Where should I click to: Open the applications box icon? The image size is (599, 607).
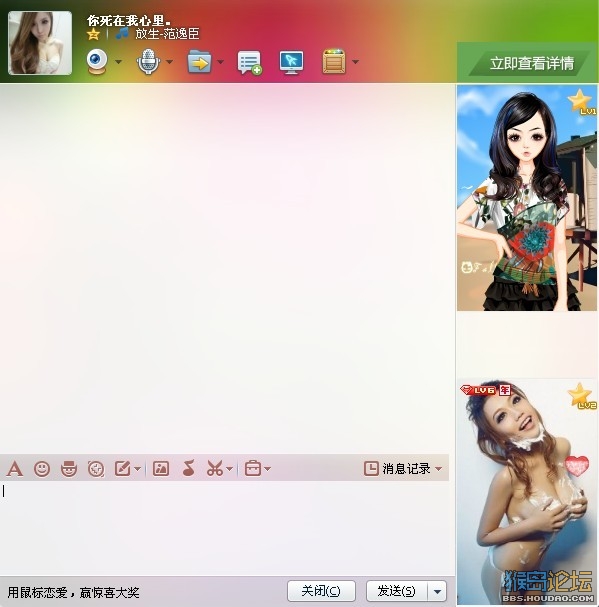[x=334, y=61]
